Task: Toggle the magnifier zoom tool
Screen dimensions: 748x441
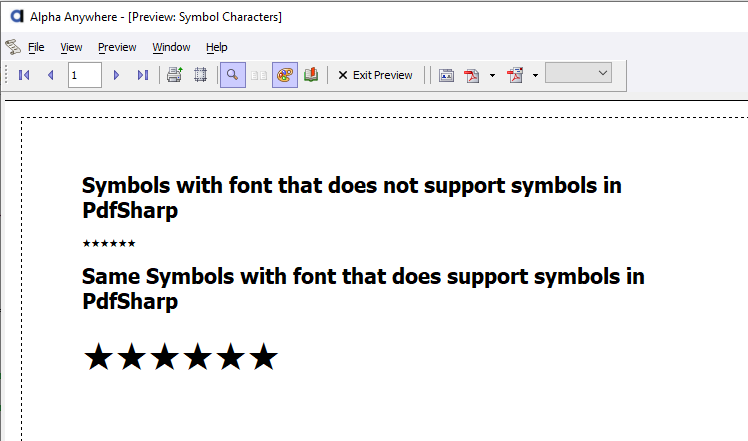Action: tap(233, 75)
